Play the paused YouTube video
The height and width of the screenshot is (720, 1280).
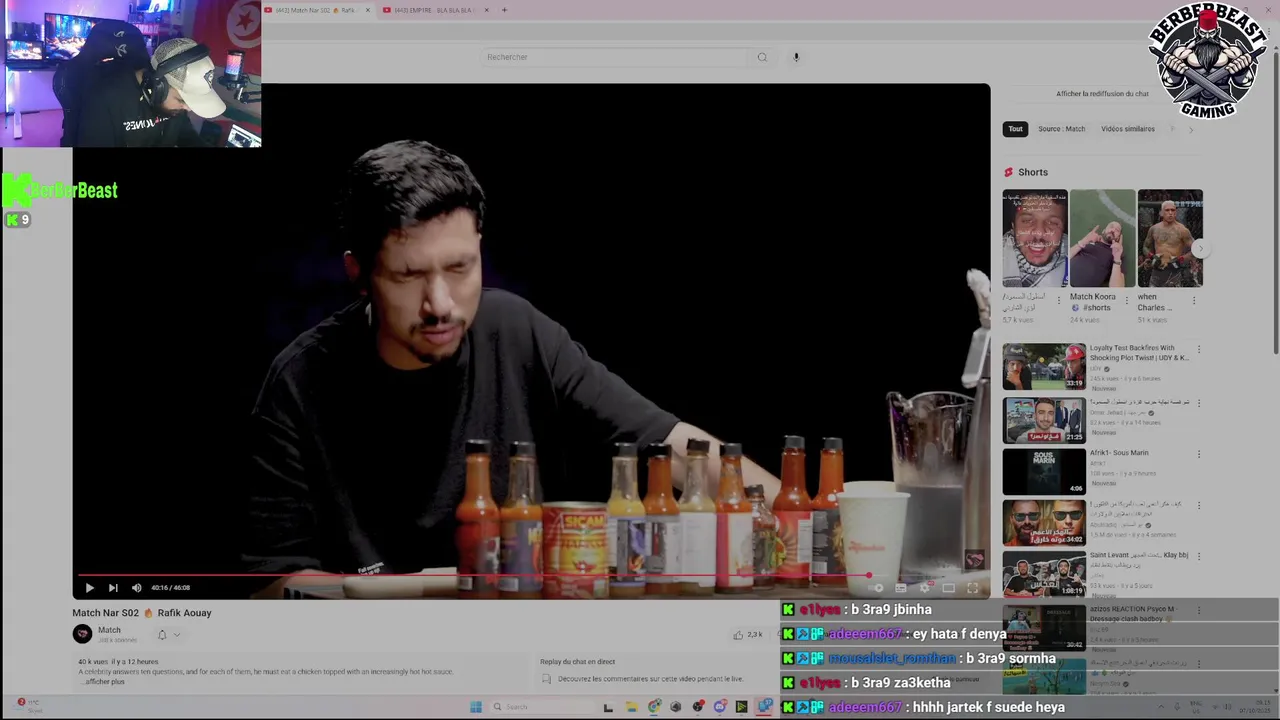(89, 588)
